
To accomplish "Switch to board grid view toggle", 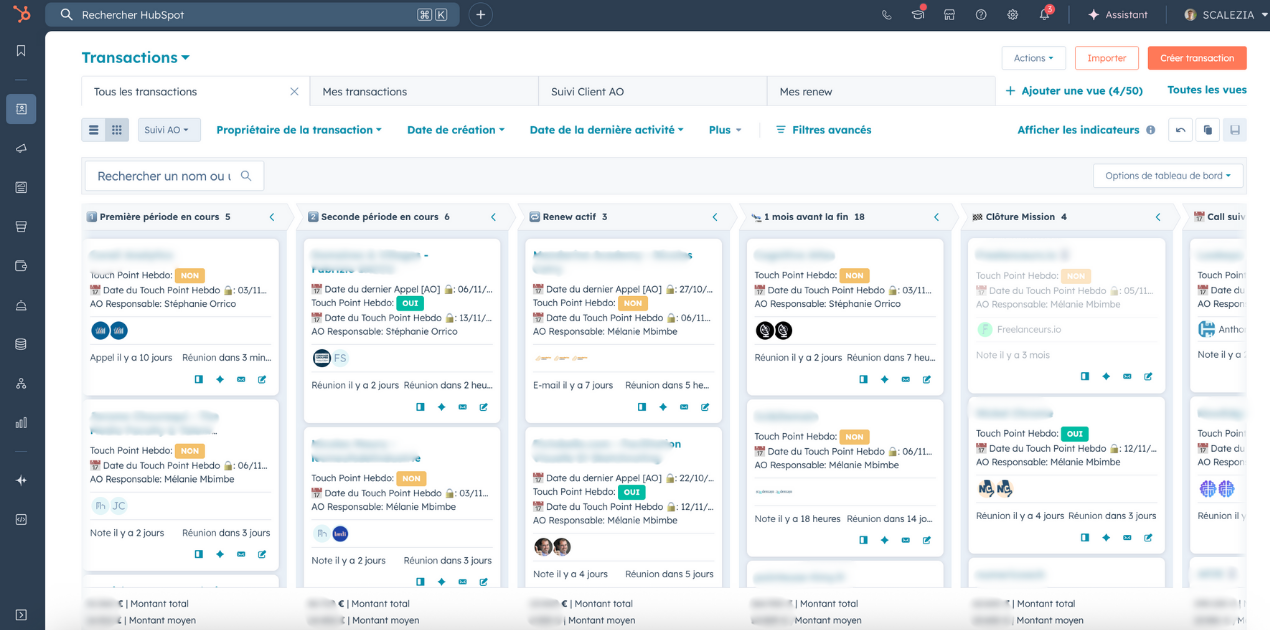I will point(117,130).
